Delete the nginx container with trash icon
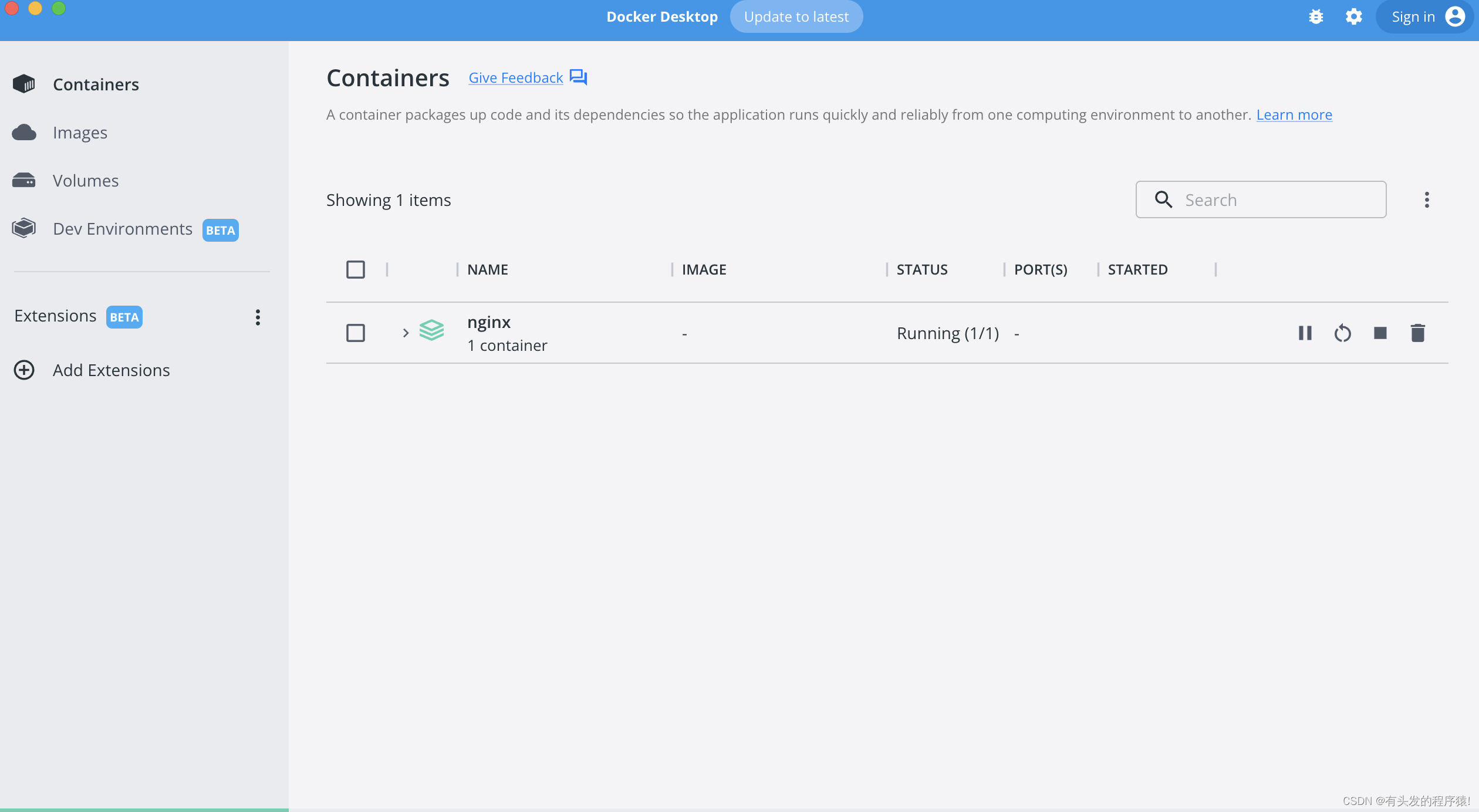 [1418, 333]
